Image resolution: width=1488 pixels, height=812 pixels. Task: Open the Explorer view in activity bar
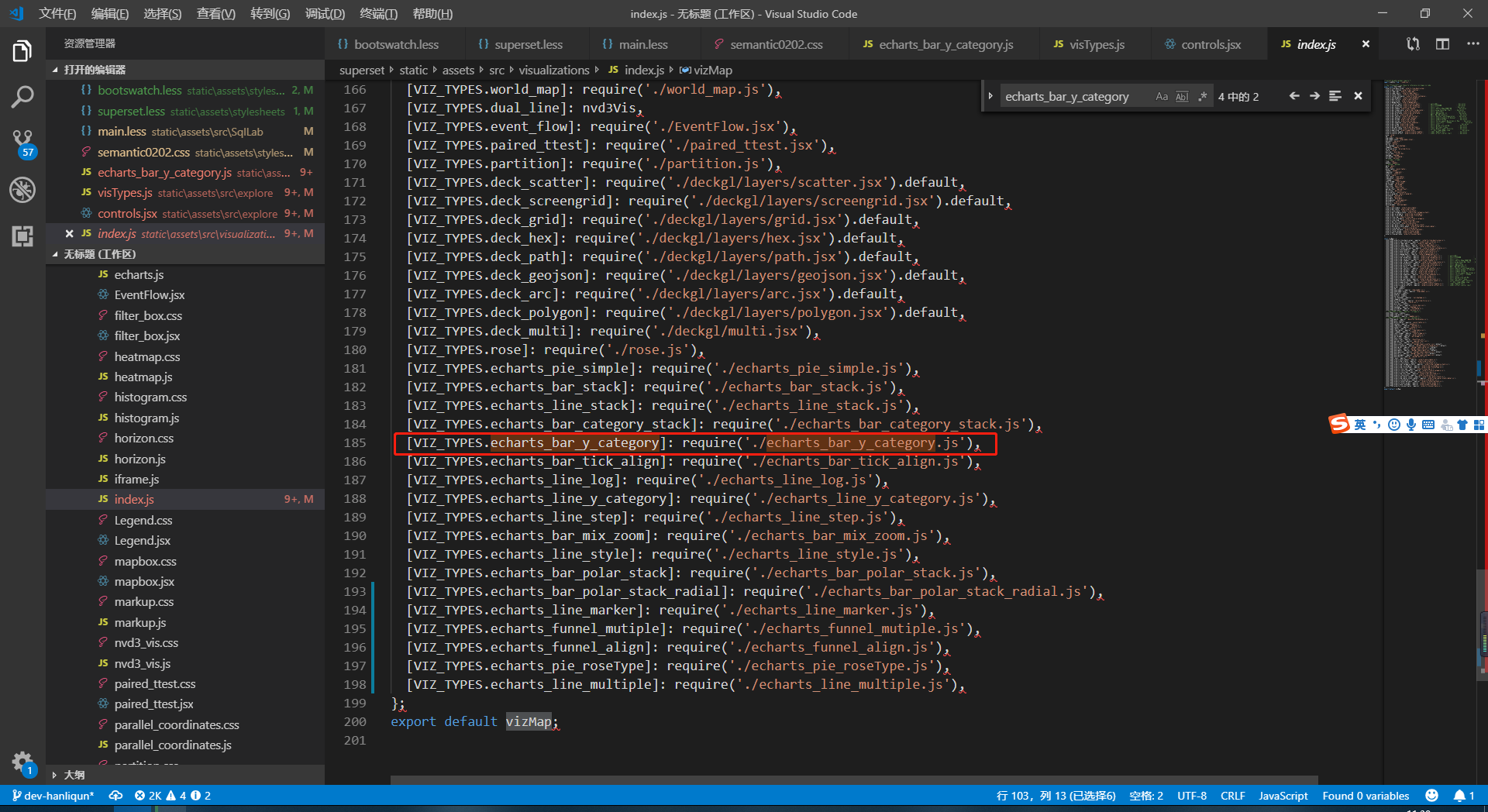coord(22,52)
